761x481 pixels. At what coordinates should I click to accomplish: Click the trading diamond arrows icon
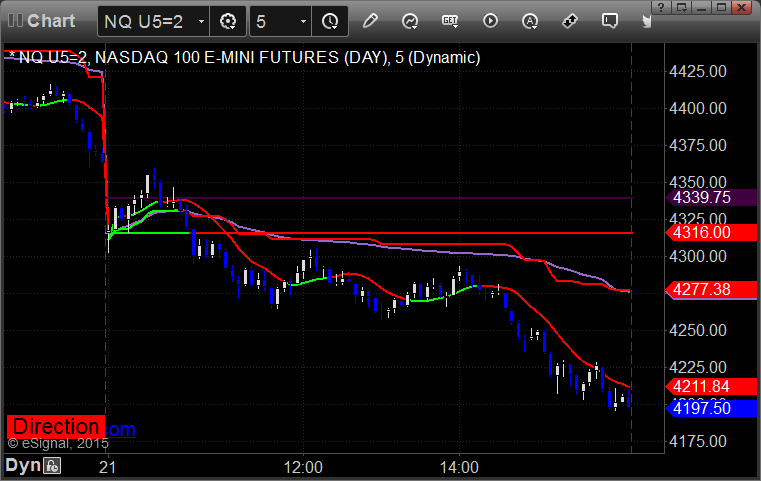569,21
